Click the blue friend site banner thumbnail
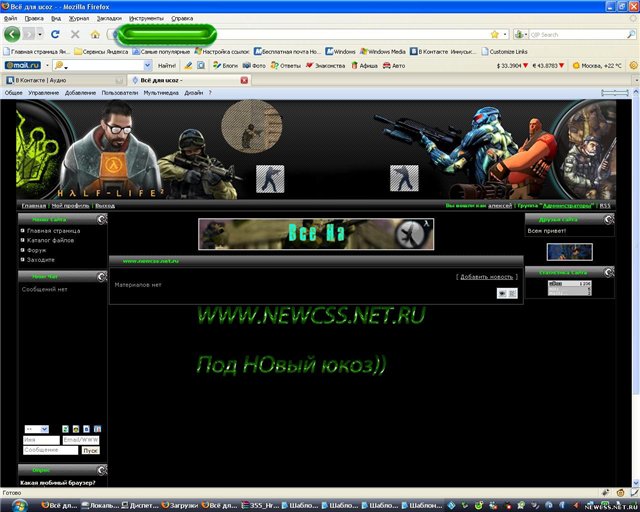The image size is (640, 512). pyautogui.click(x=569, y=252)
